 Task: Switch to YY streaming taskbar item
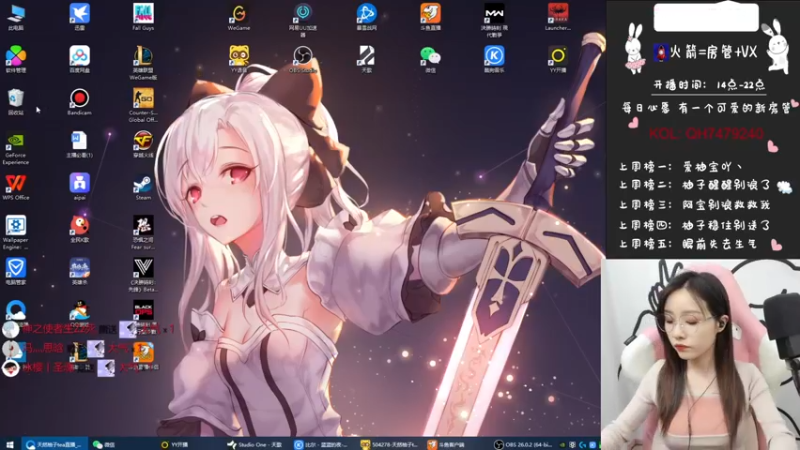pos(175,444)
